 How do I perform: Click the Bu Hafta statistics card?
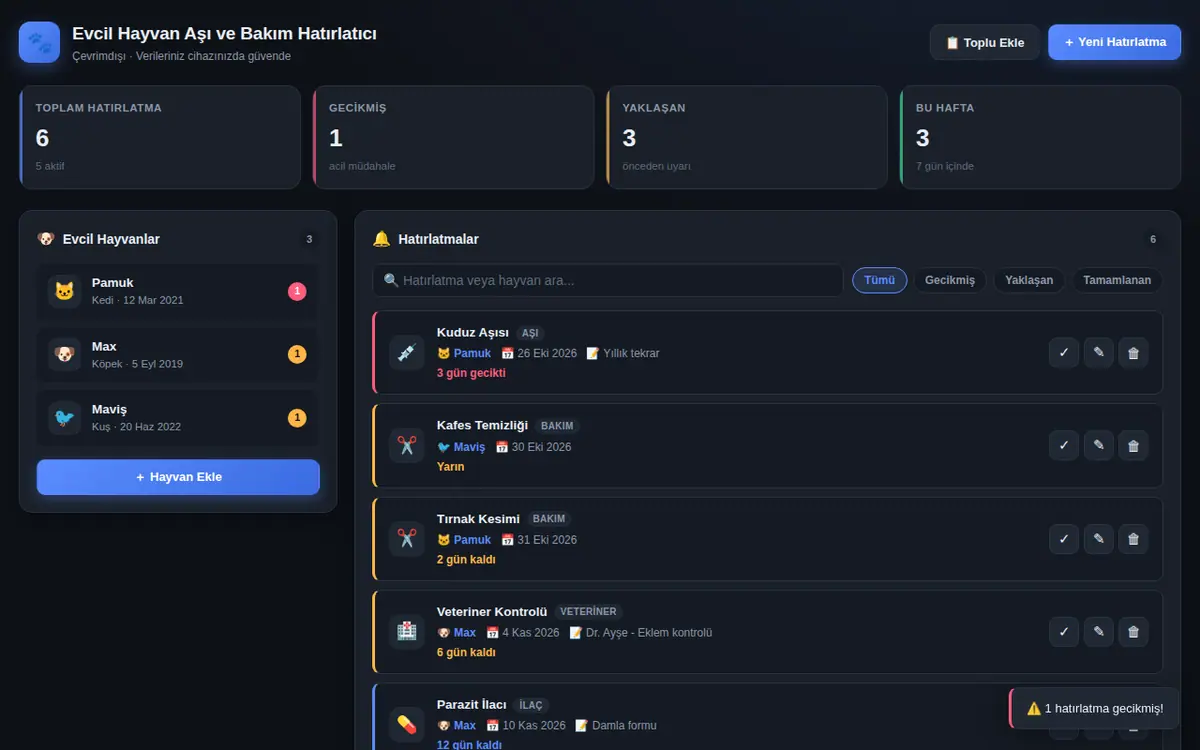click(1040, 137)
